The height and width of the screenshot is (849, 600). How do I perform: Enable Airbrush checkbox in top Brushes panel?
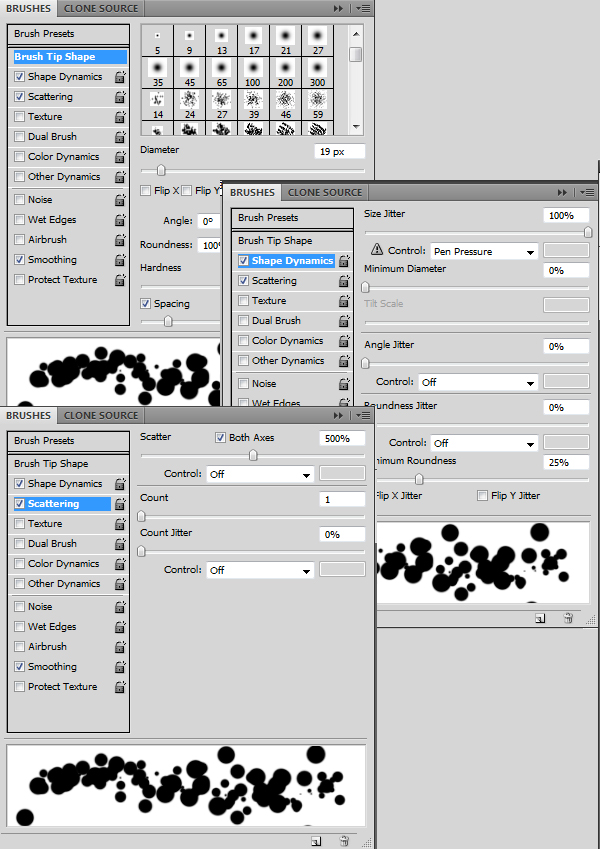(19, 239)
